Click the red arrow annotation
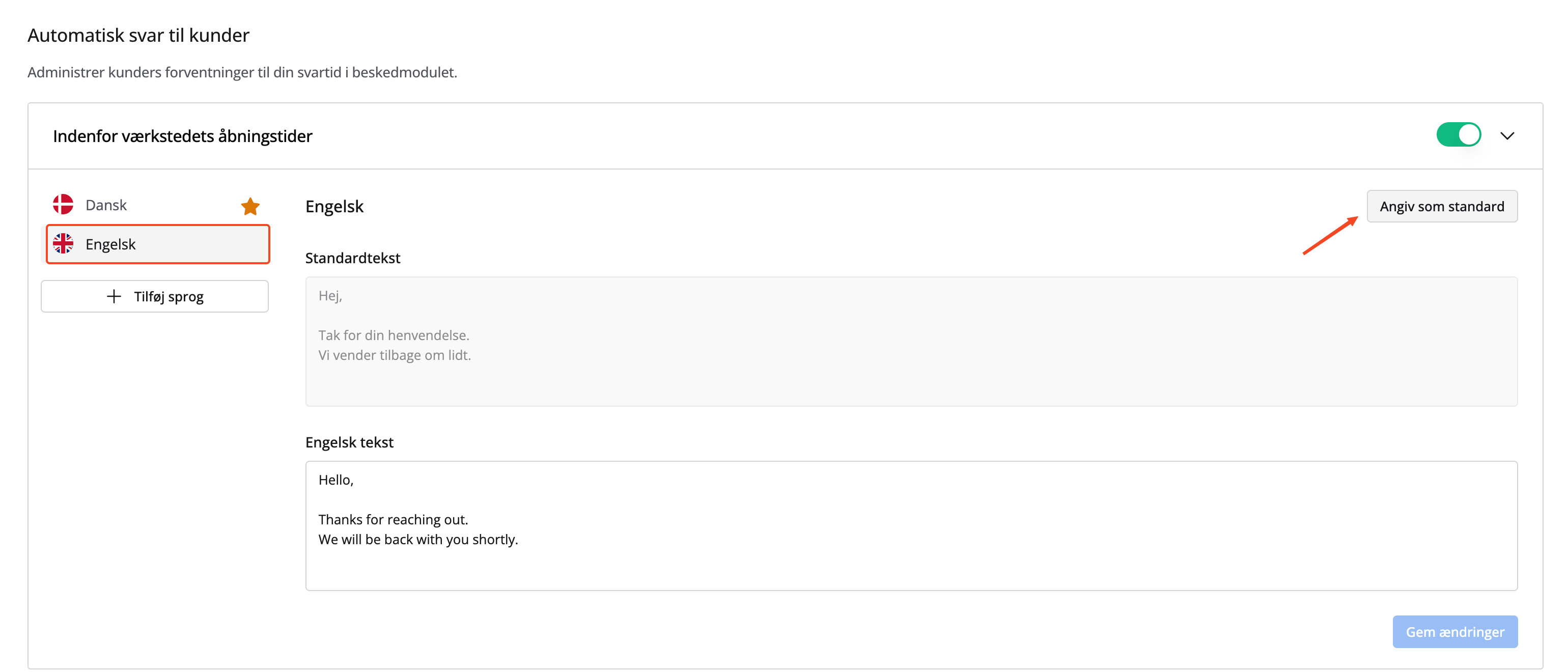1568x672 pixels. (x=1330, y=236)
